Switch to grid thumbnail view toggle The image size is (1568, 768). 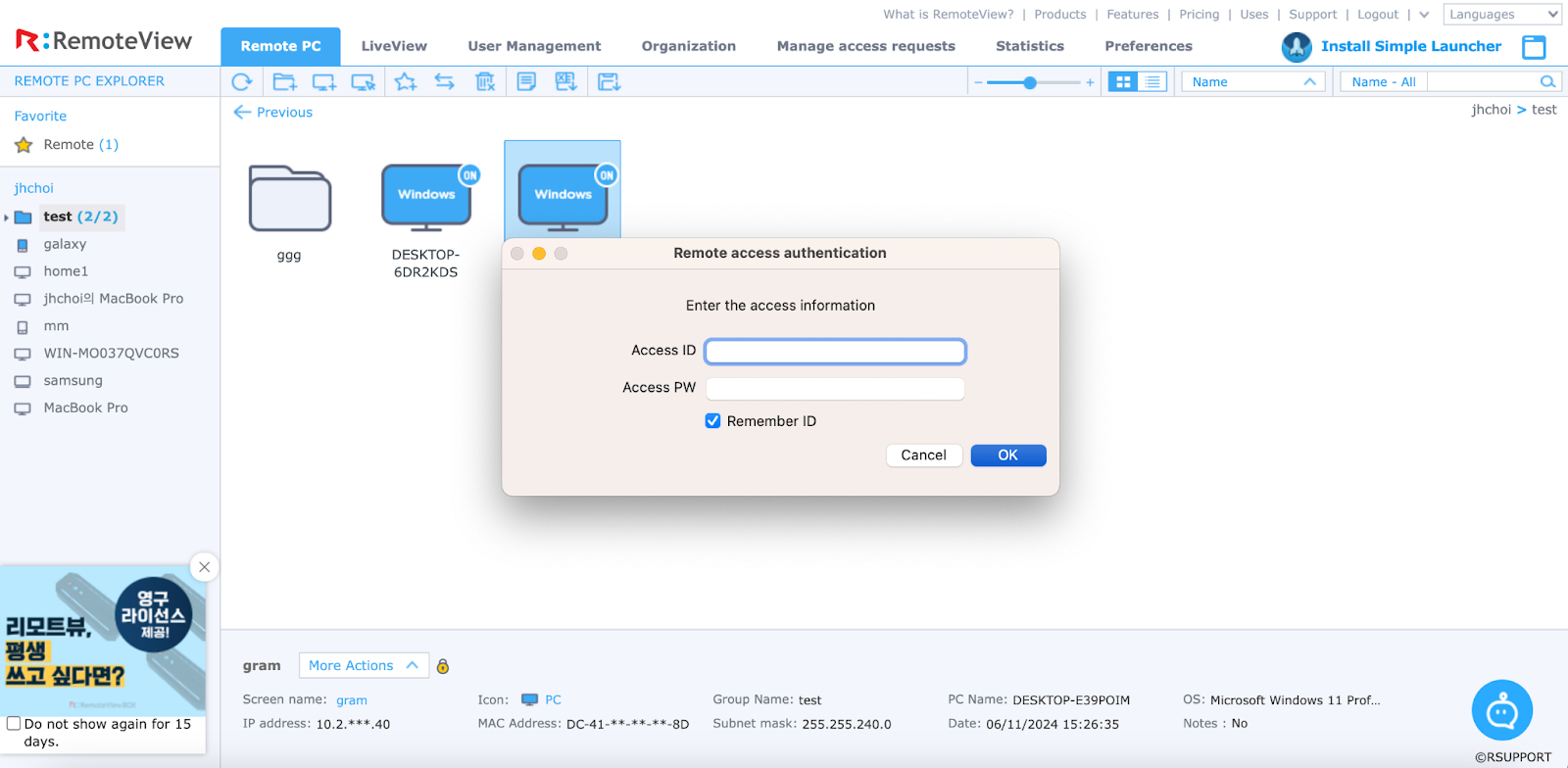1123,82
